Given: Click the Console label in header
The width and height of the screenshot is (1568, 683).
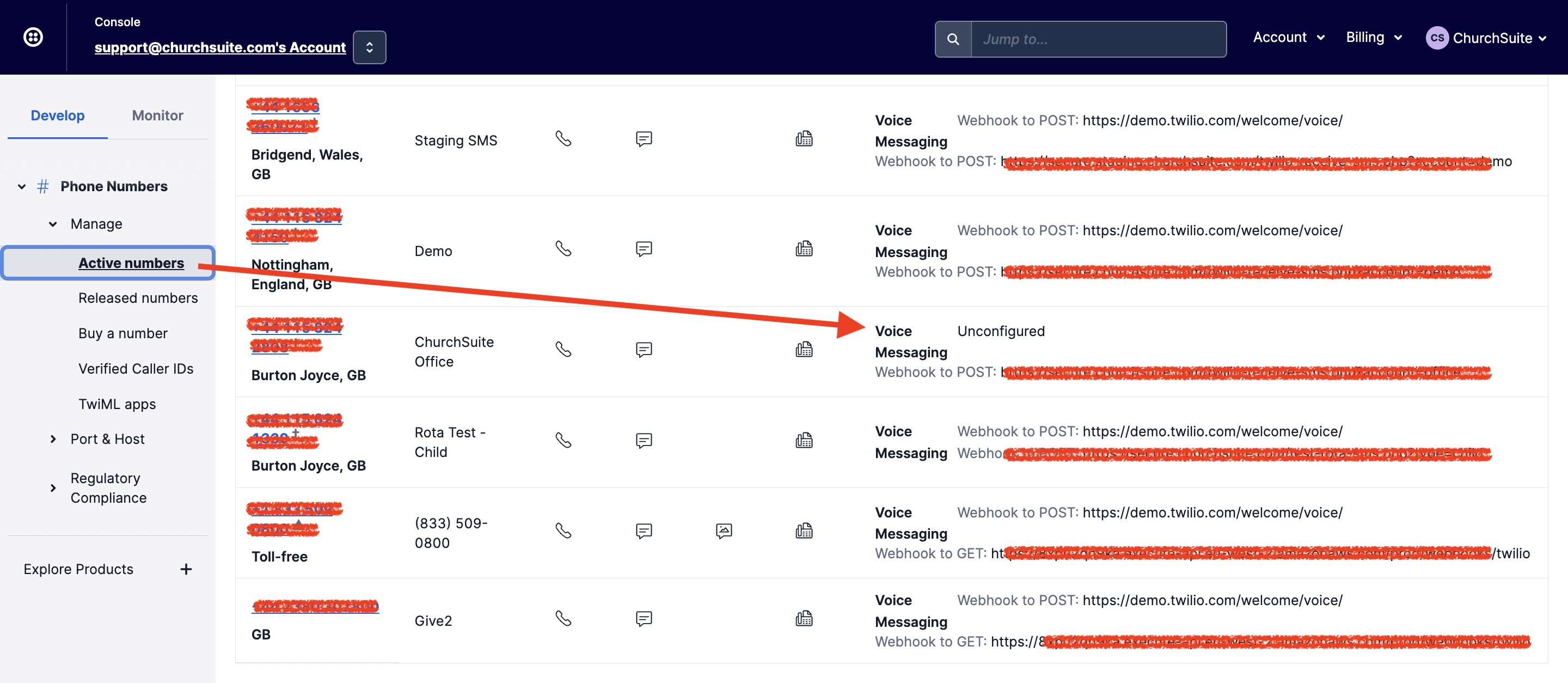Looking at the screenshot, I should click(x=118, y=22).
